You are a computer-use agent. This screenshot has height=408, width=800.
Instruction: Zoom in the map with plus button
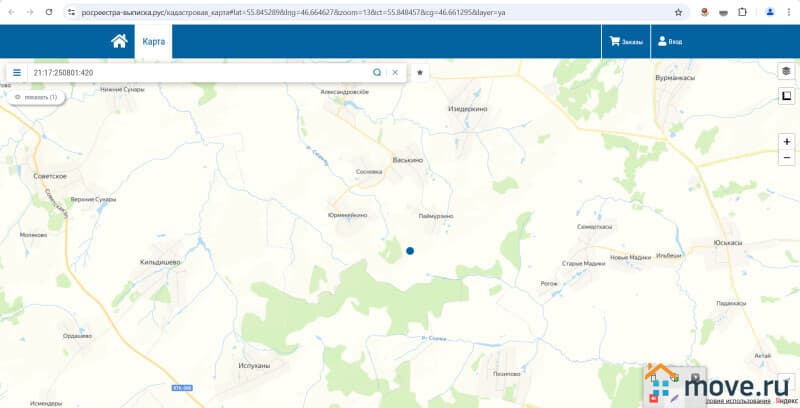tap(787, 142)
